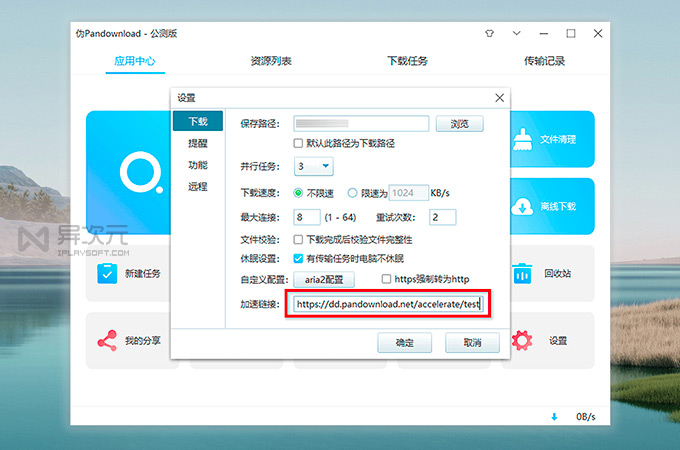
Task: Open the 文件清理 broom icon
Action: 523,139
